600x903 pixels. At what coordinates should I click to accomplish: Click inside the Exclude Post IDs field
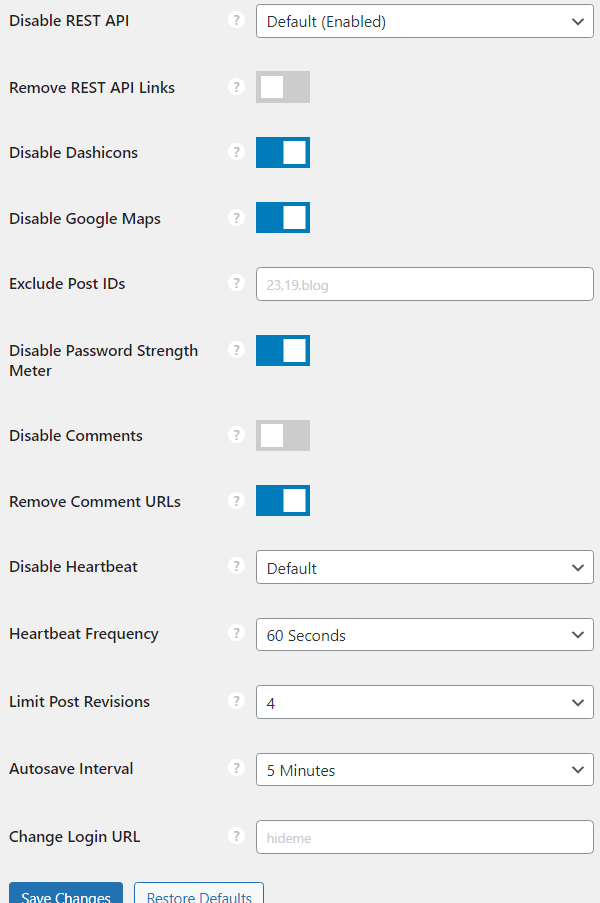pyautogui.click(x=424, y=283)
